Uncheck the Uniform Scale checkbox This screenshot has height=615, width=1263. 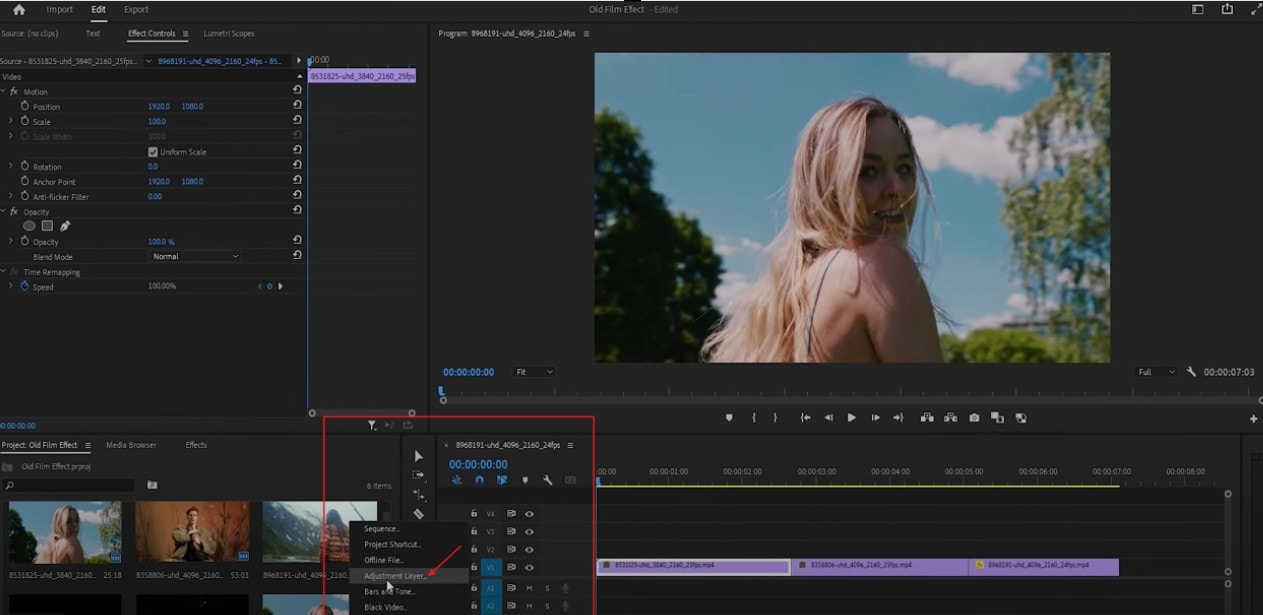pos(153,152)
